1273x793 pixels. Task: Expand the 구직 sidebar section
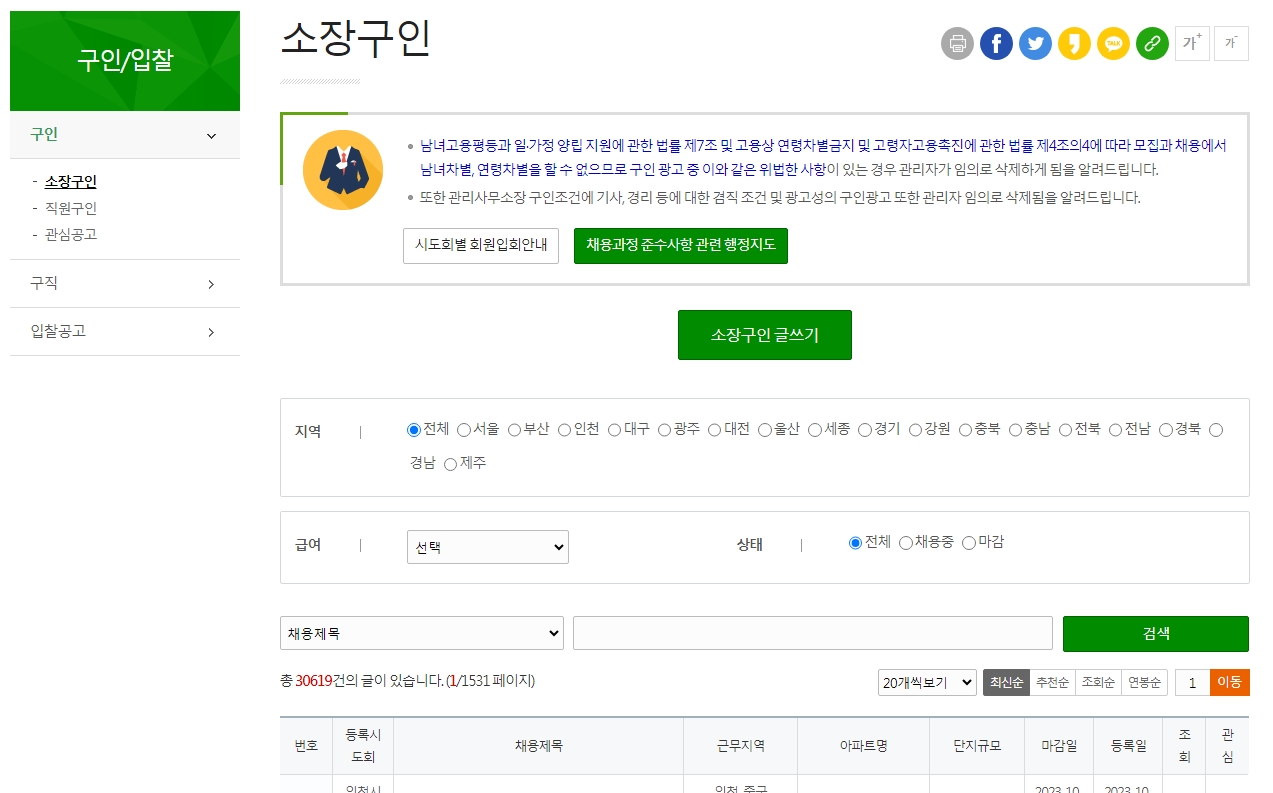(x=124, y=283)
